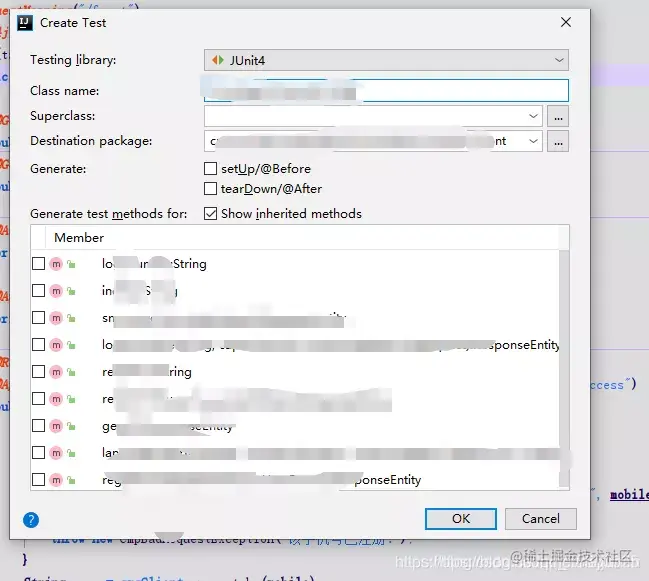Tick the checkbox of the method row starting with 'ge'
This screenshot has width=649, height=581.
tap(38, 426)
